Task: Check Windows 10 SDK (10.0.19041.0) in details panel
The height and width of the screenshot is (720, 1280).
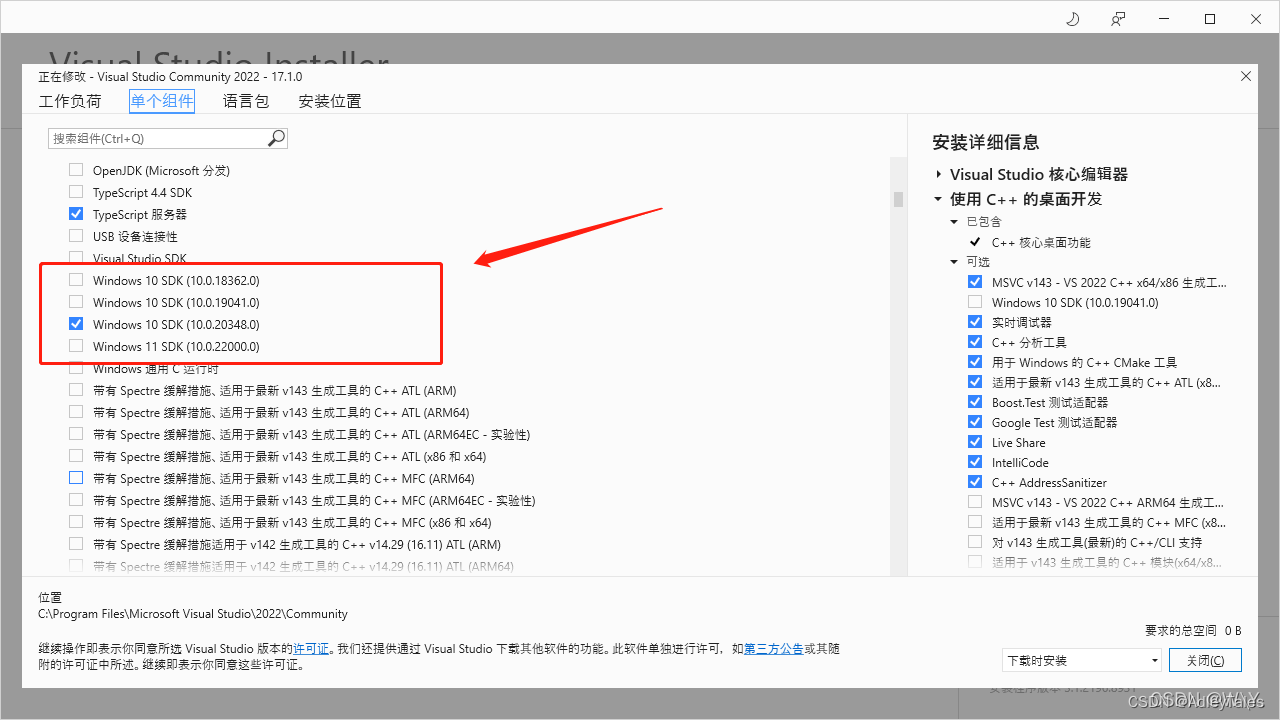Action: (975, 302)
